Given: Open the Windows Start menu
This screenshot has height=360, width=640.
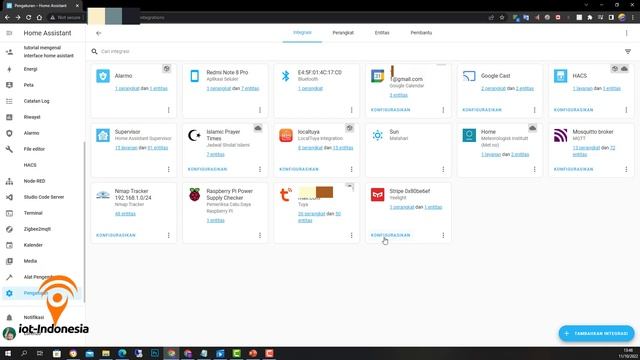Looking at the screenshot, I should point(8,353).
